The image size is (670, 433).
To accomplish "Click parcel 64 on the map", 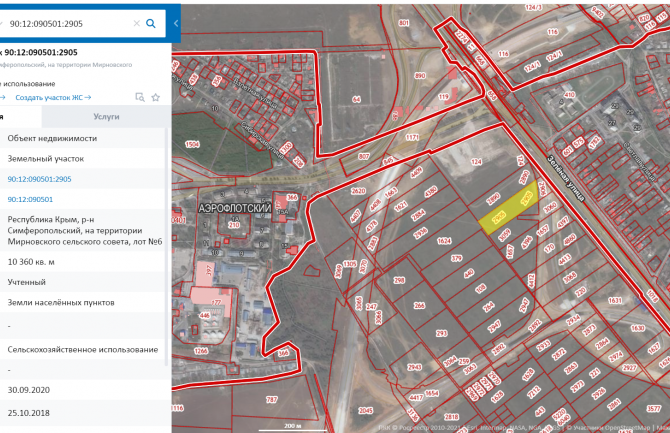I will pos(356,100).
